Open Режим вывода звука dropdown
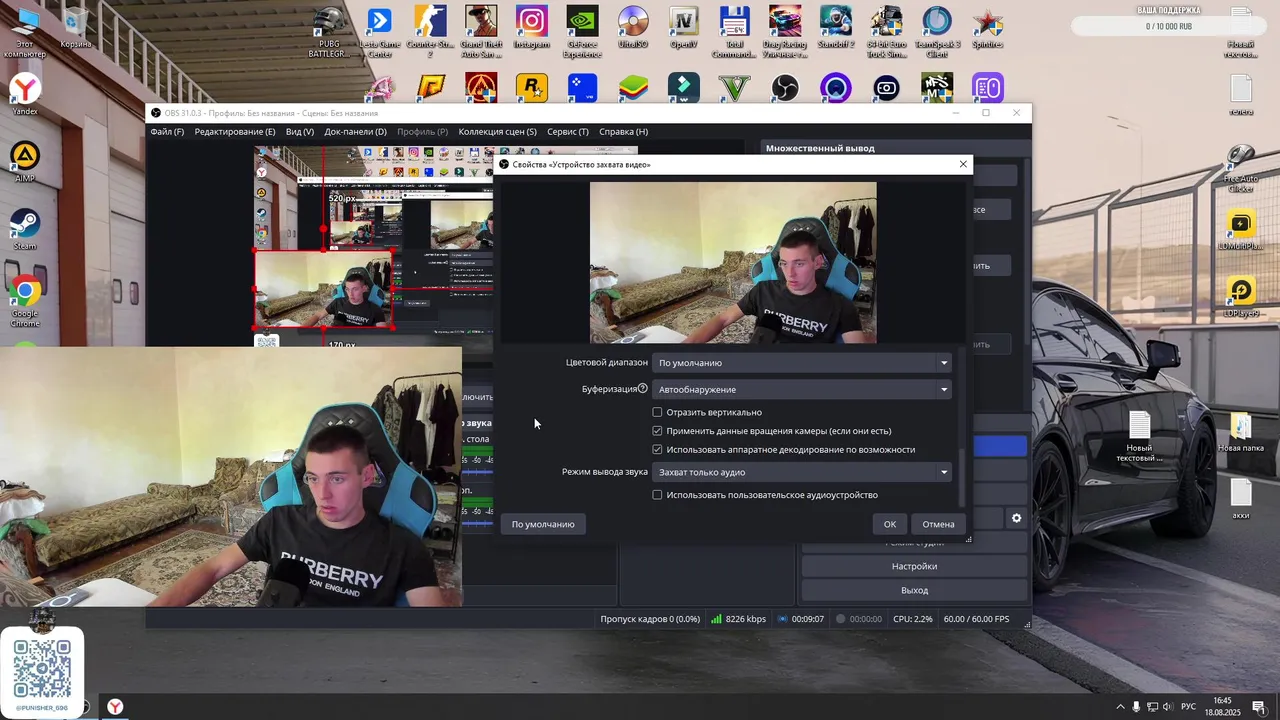Screen dimensions: 1280x720 (802, 472)
